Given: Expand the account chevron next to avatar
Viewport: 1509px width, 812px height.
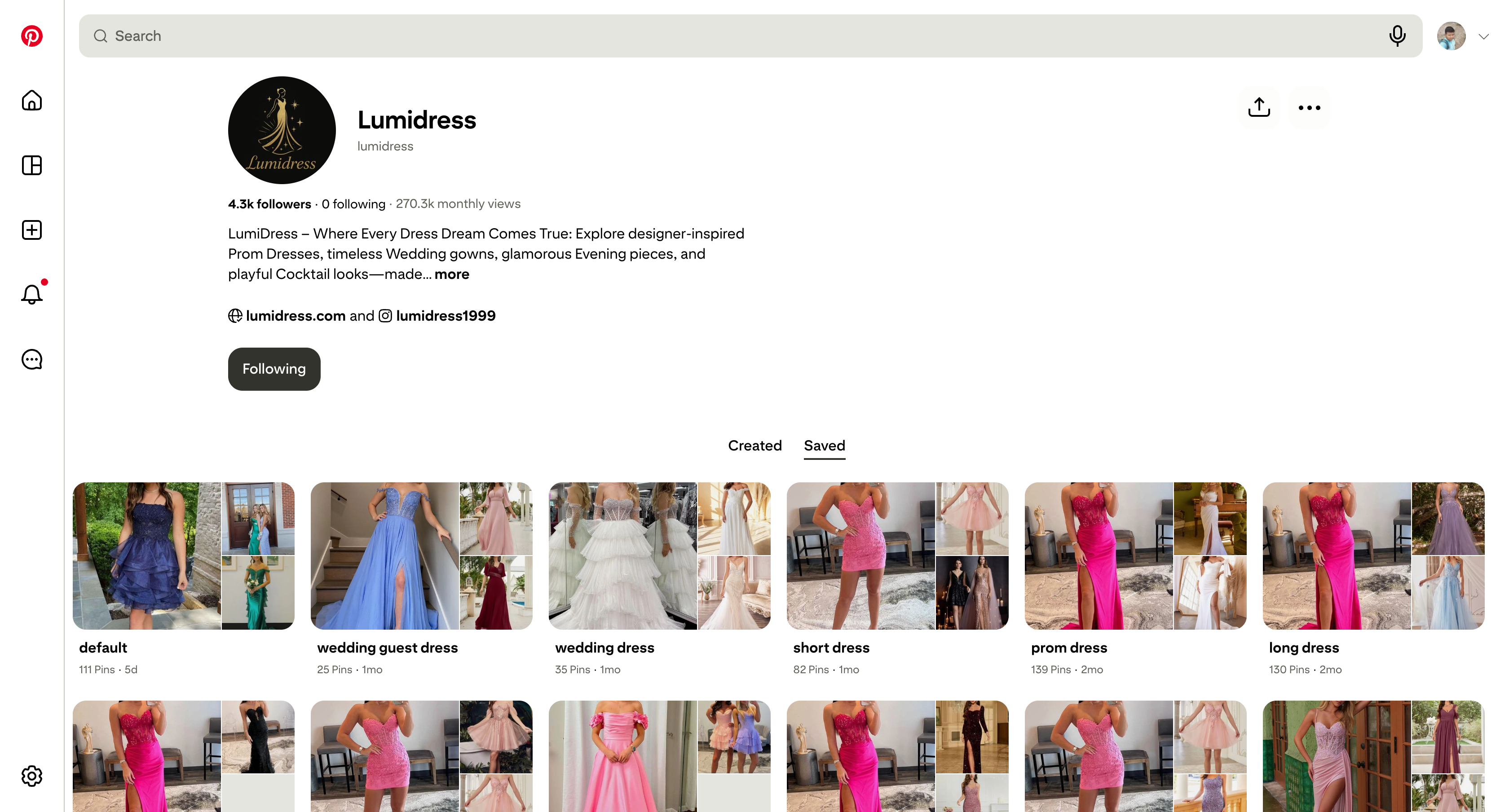Looking at the screenshot, I should click(1483, 37).
